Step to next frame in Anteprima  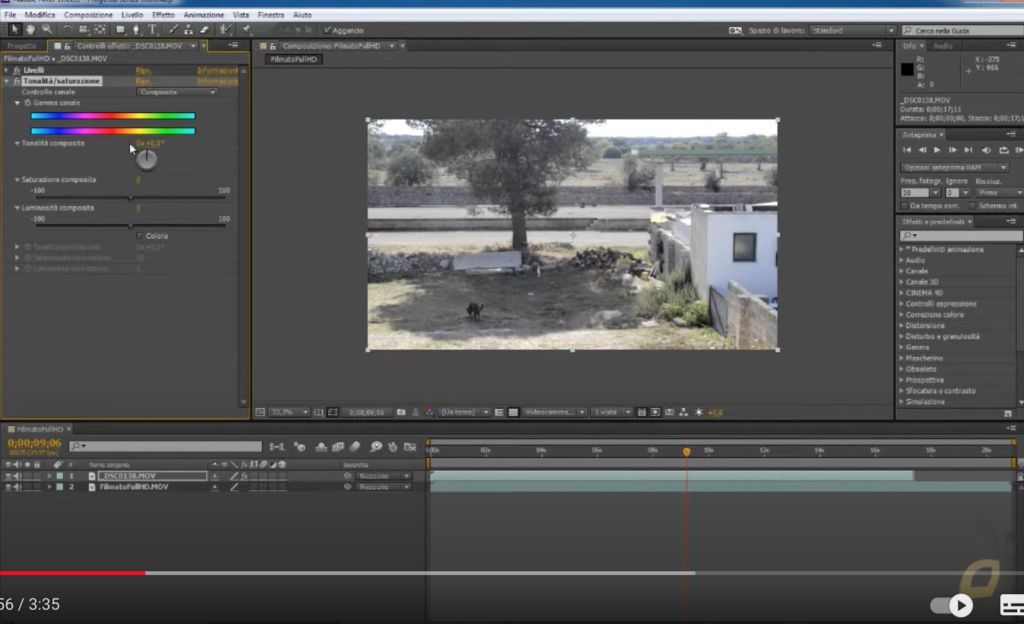coord(953,150)
